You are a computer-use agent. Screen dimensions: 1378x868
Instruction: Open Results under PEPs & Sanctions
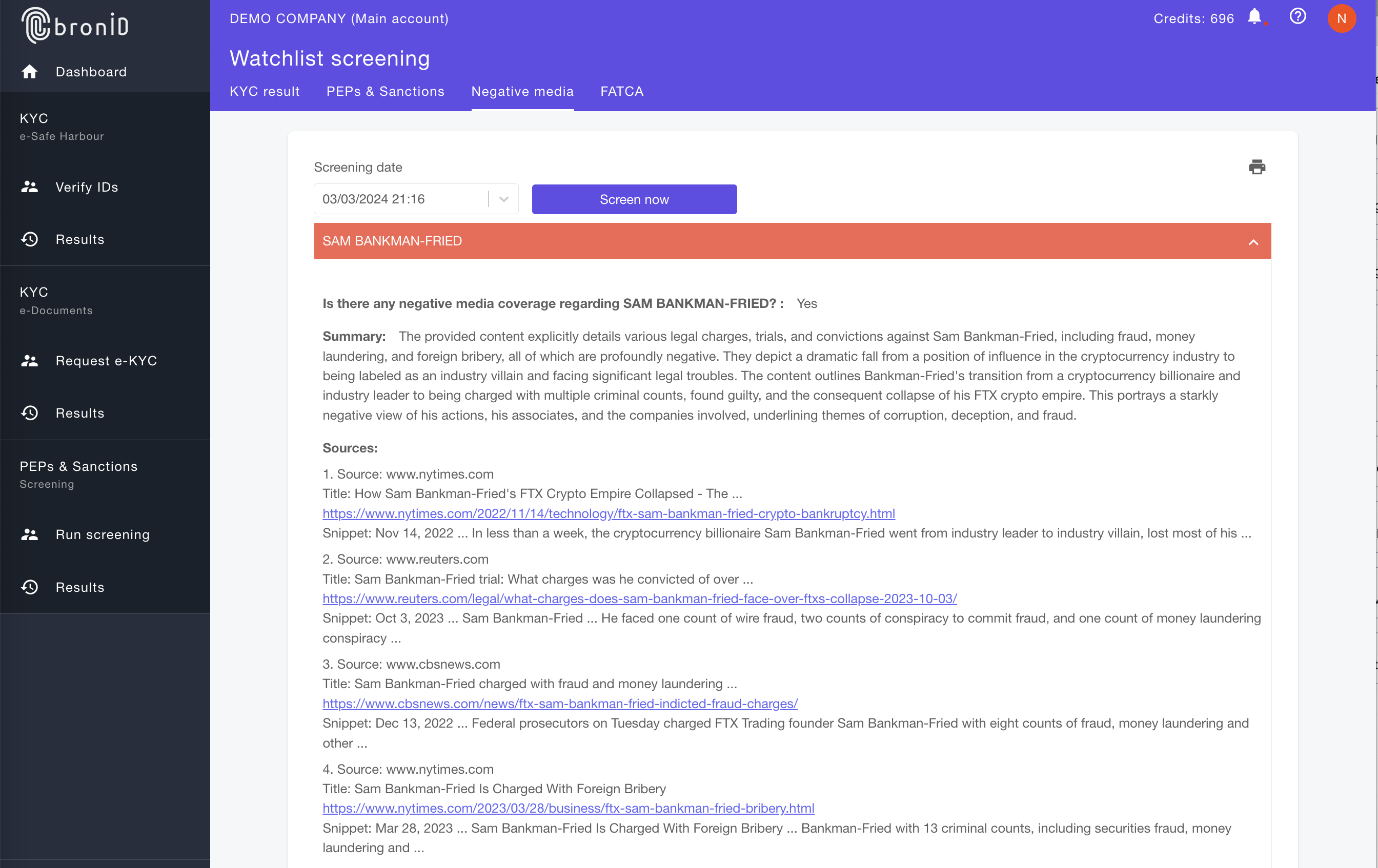(79, 587)
